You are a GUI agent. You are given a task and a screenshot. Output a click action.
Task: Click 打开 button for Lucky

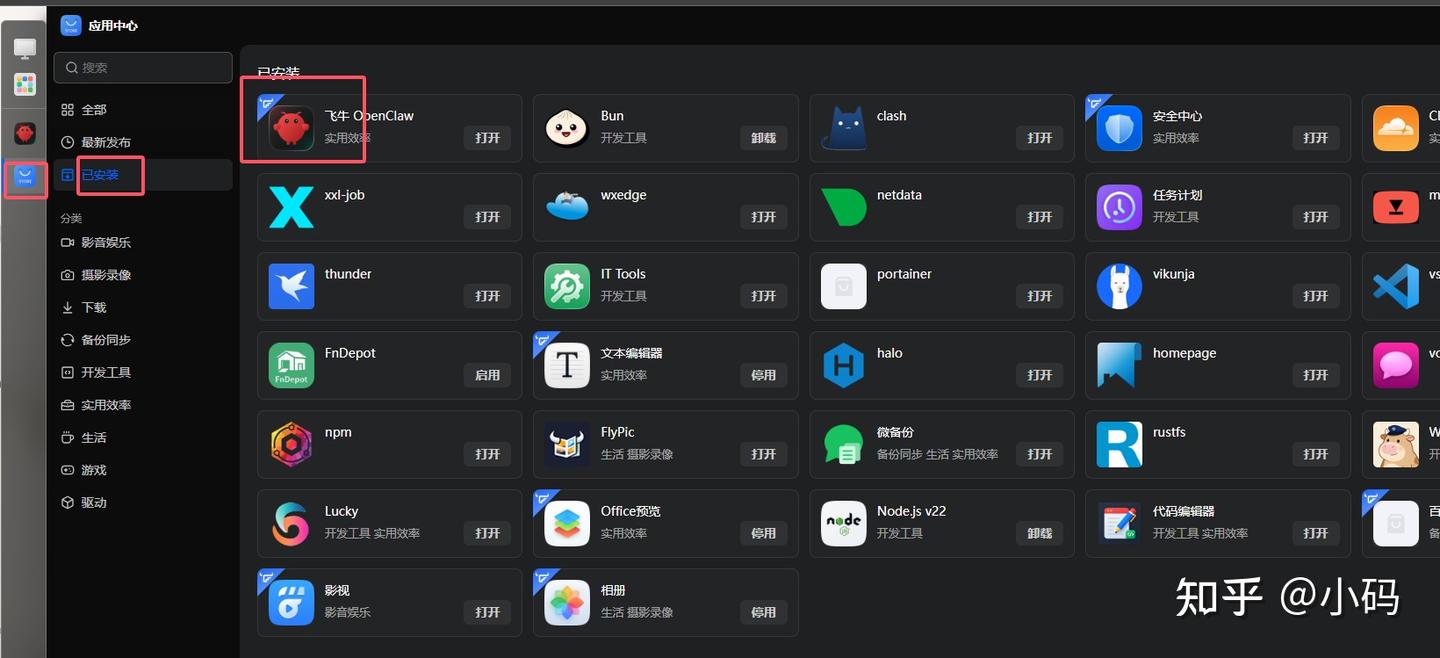coord(488,533)
